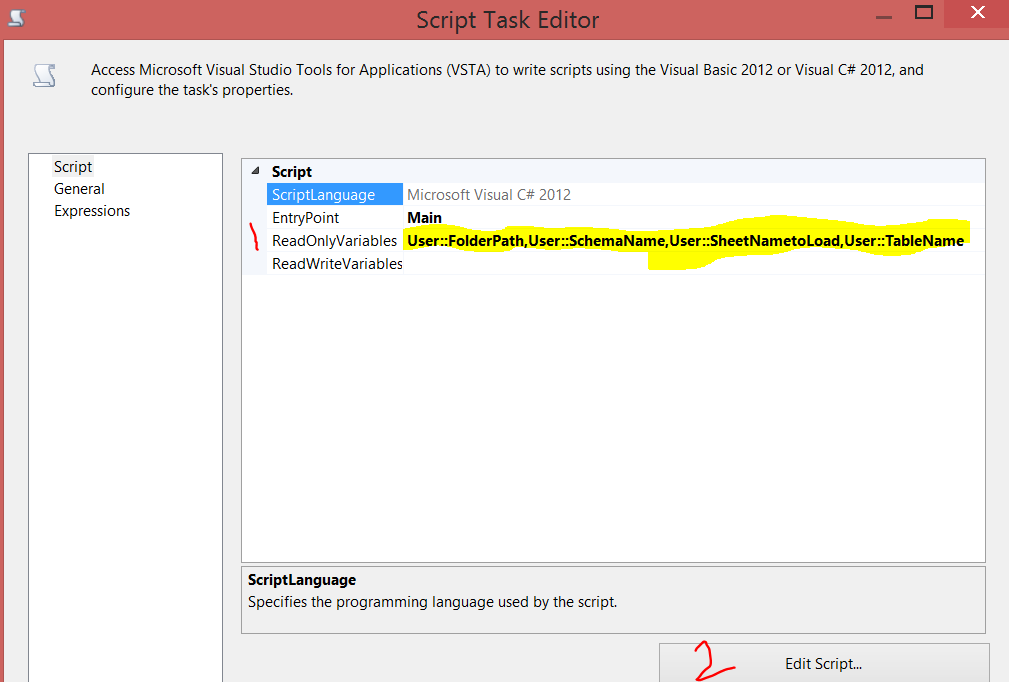
Task: Click the ReadOnlyVariables property label
Action: [336, 240]
